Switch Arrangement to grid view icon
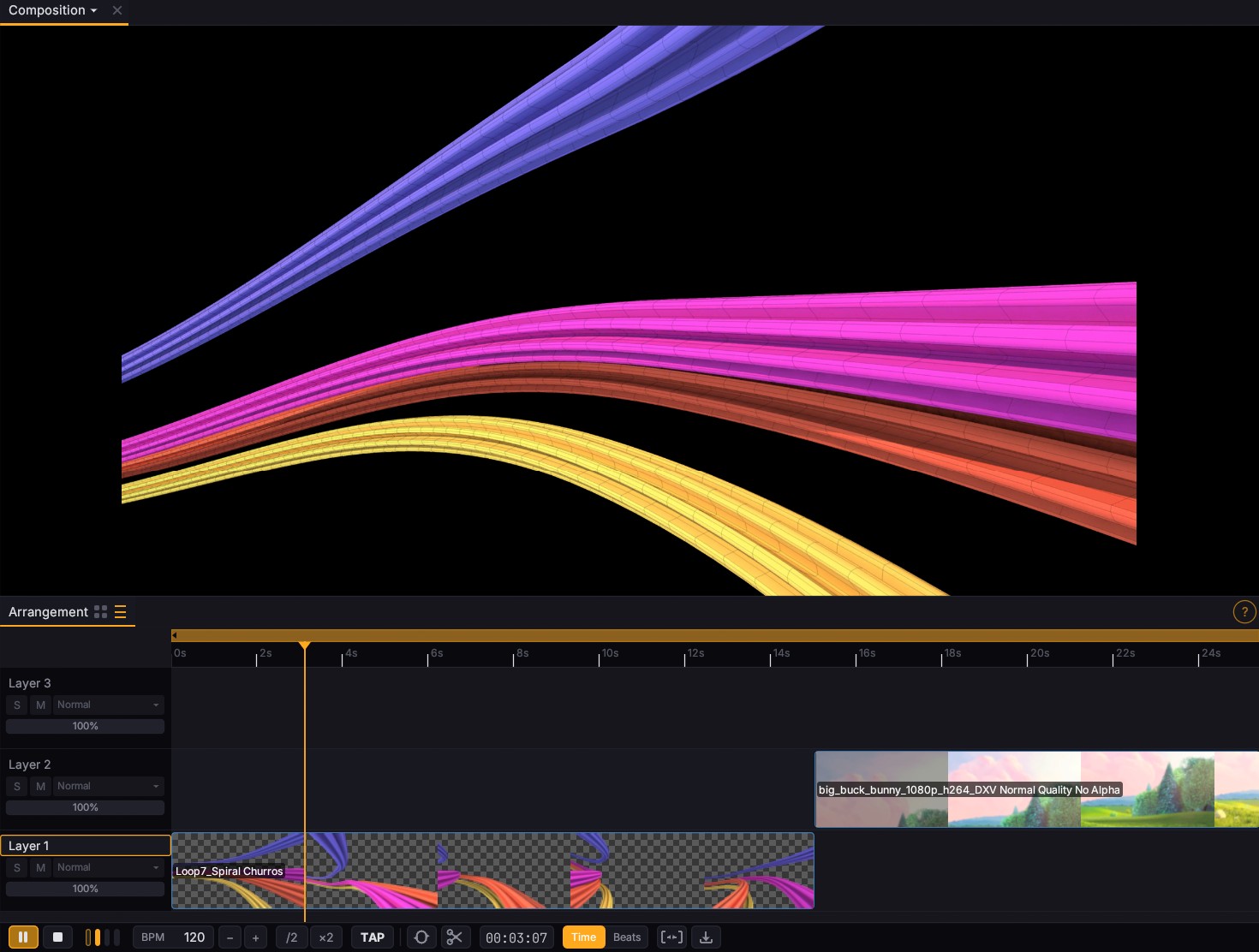This screenshot has height=952, width=1259. pos(101,612)
